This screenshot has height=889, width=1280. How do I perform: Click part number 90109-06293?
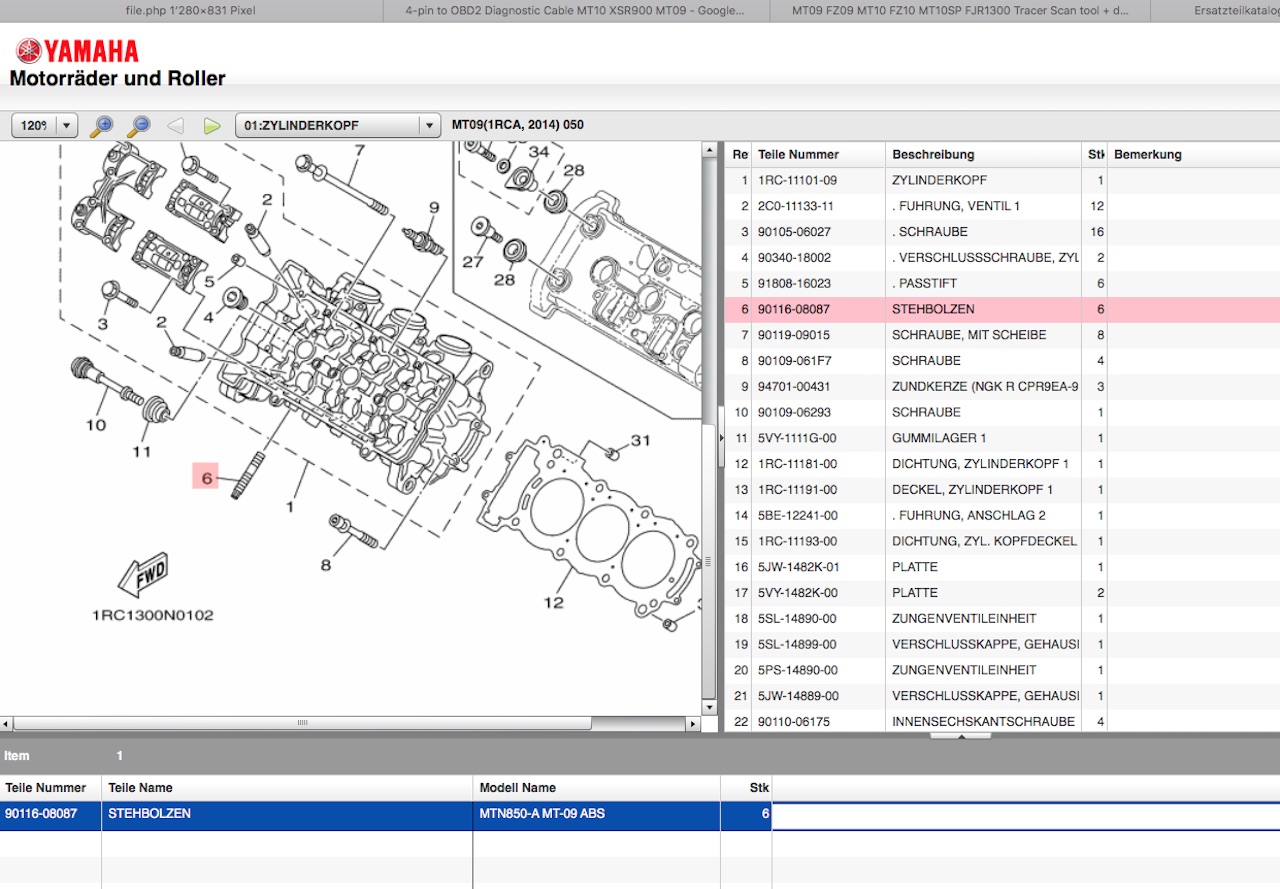[794, 412]
